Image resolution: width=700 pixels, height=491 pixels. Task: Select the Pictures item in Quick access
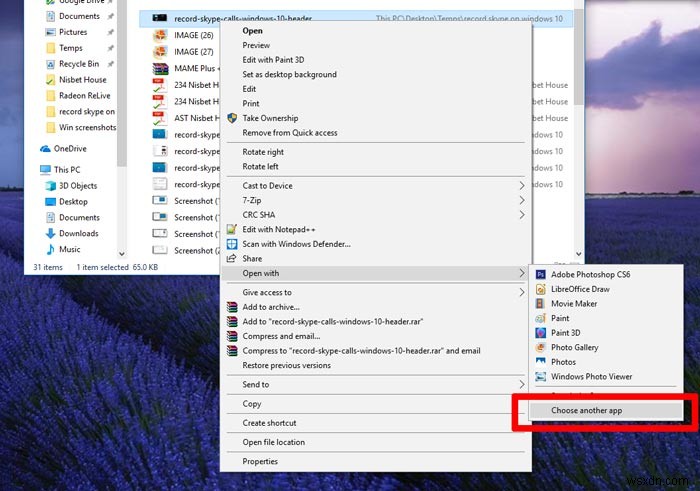(x=67, y=32)
